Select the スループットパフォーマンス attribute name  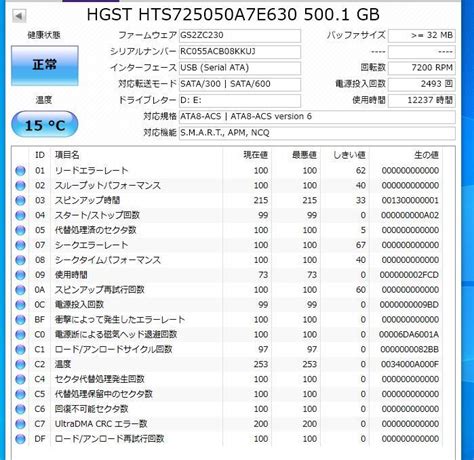click(108, 185)
